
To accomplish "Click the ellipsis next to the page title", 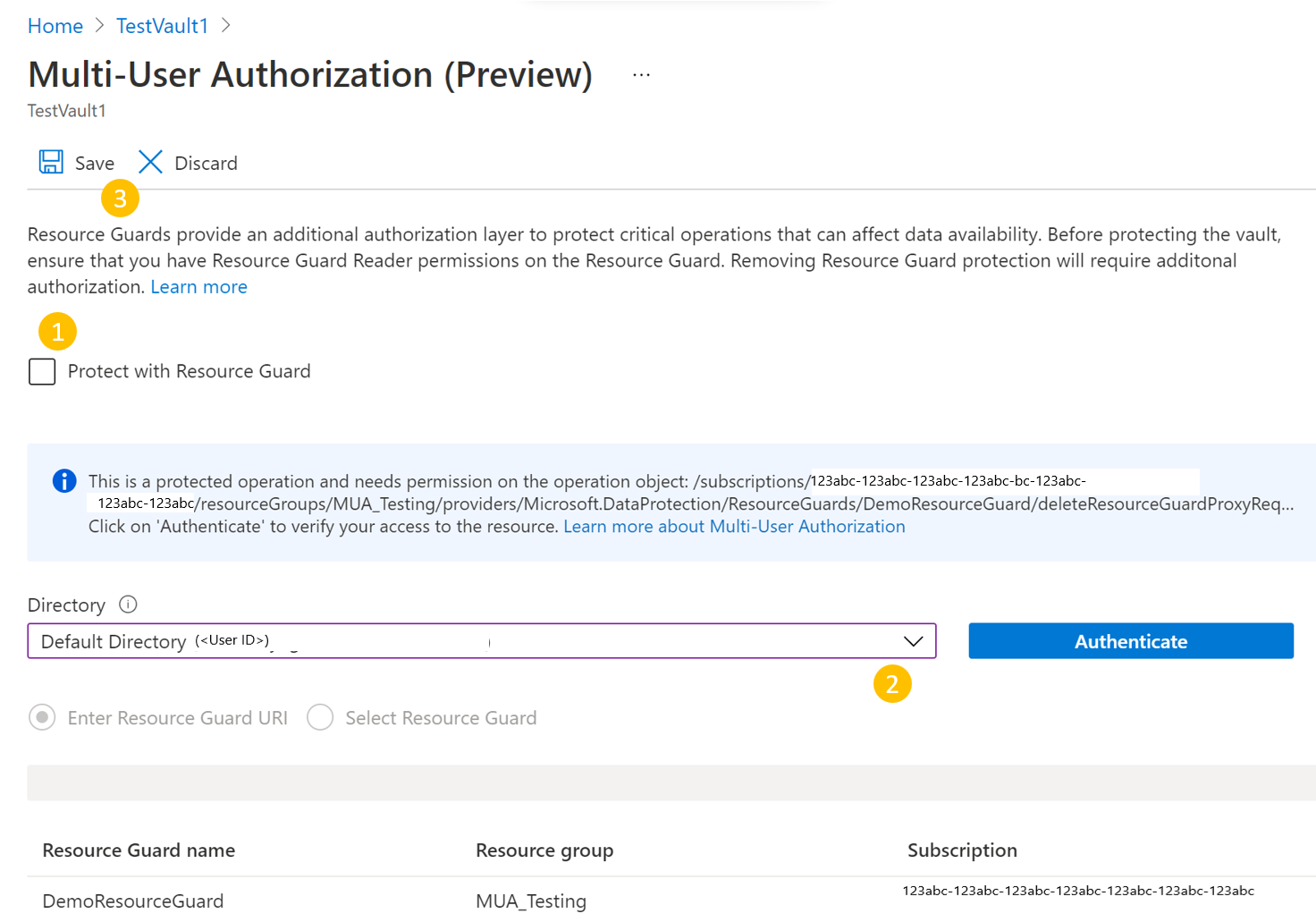I will [x=640, y=73].
